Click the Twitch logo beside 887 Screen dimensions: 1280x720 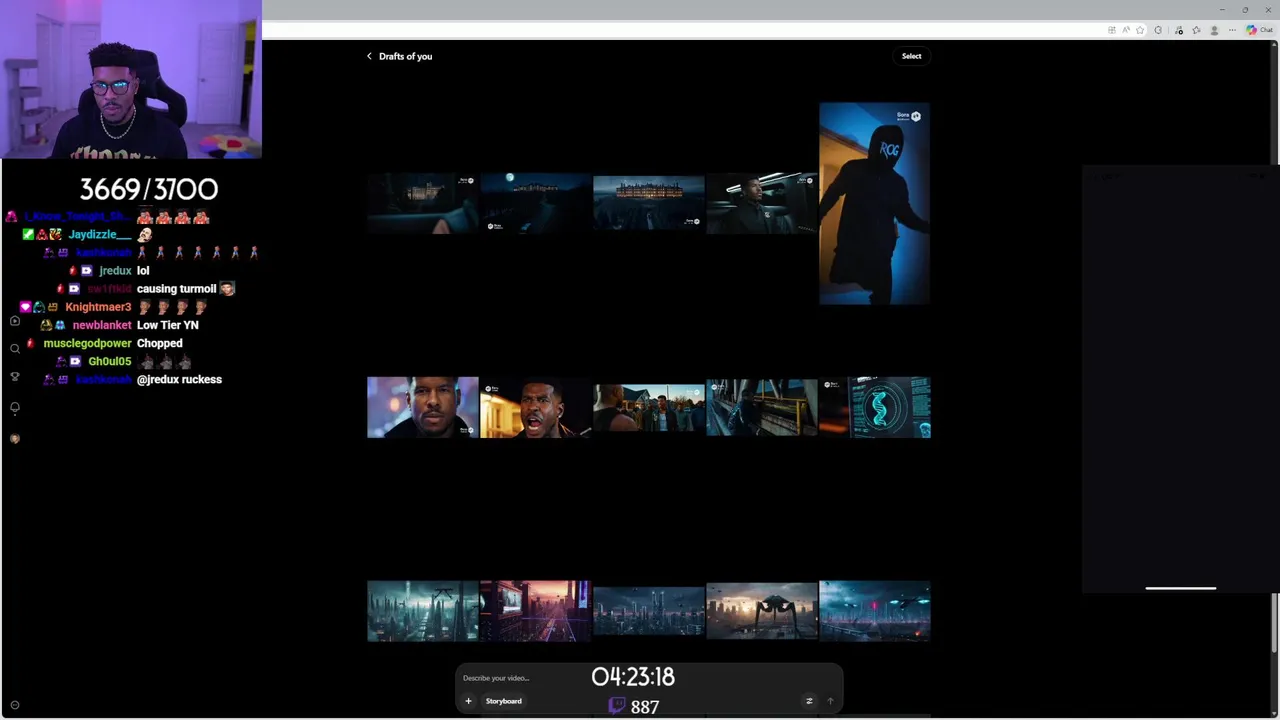[x=617, y=706]
